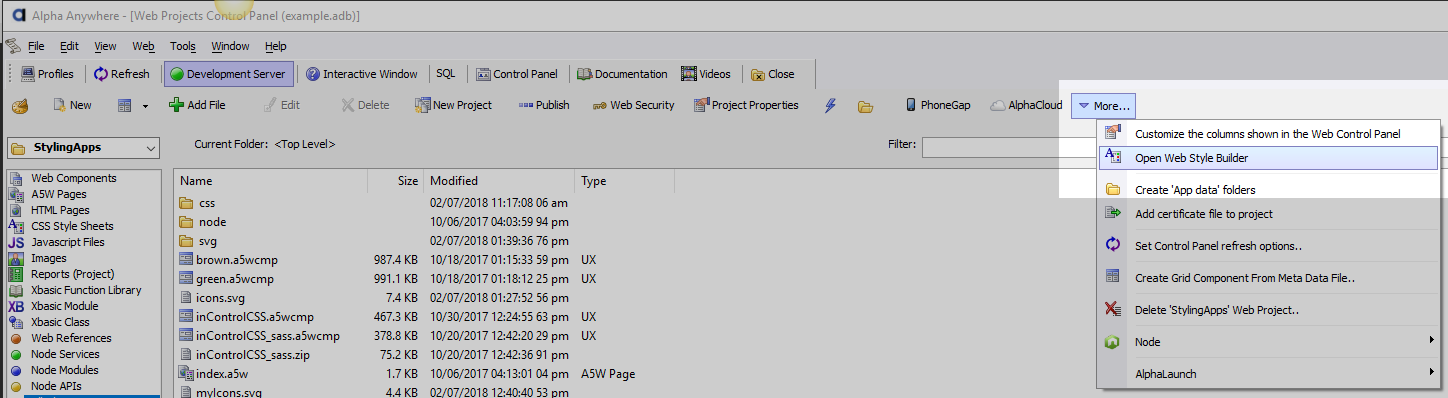Expand the Node submenu

pyautogui.click(x=1268, y=341)
